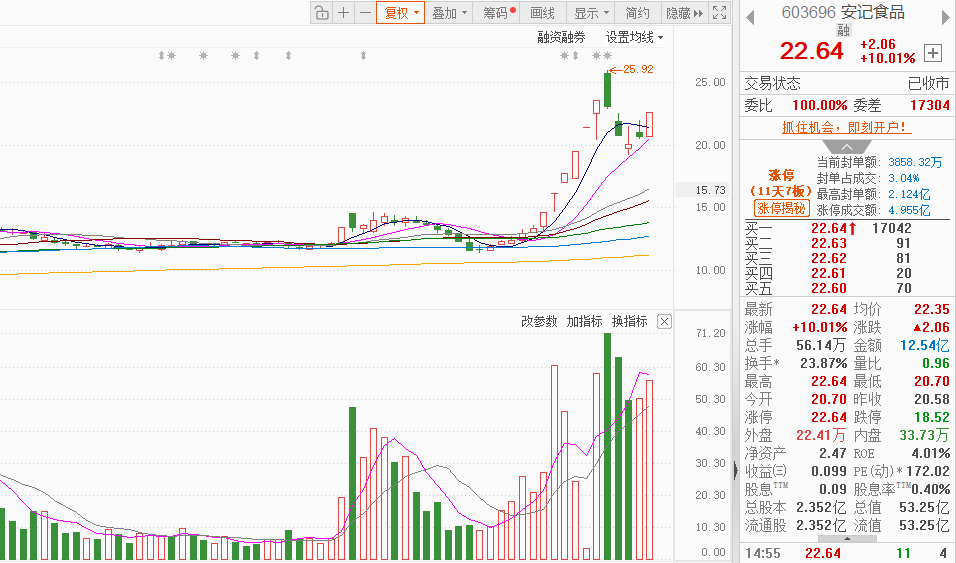Click the 最高封单额 2.124亿 value

pos(909,194)
